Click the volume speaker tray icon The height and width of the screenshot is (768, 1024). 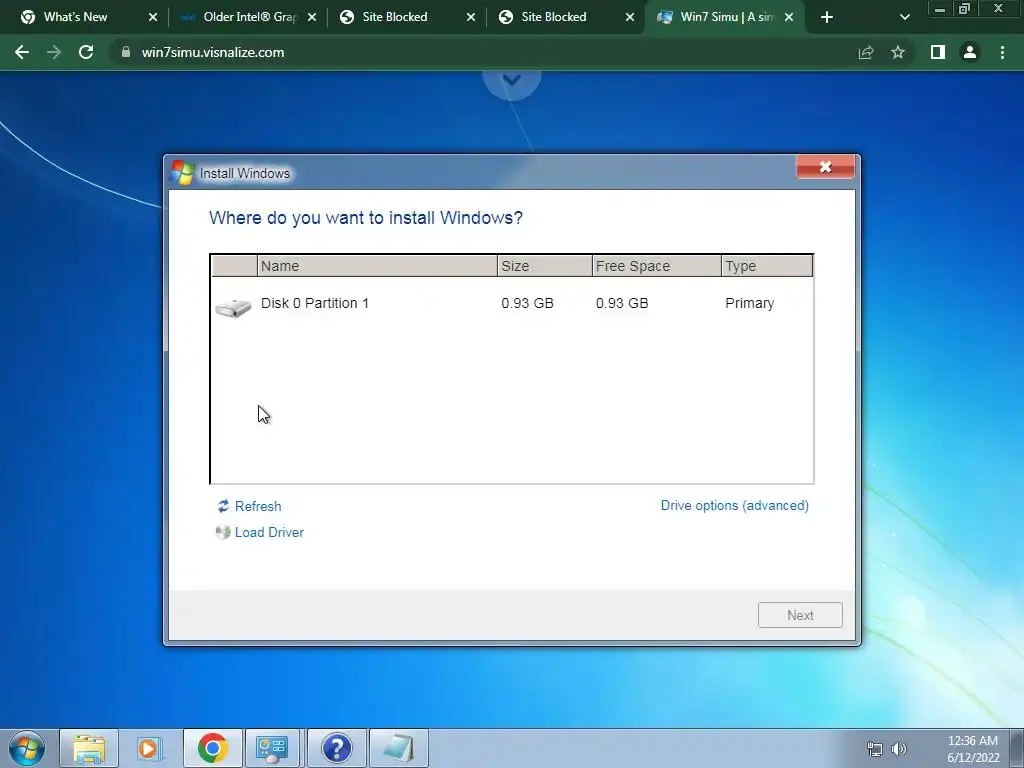pos(899,749)
